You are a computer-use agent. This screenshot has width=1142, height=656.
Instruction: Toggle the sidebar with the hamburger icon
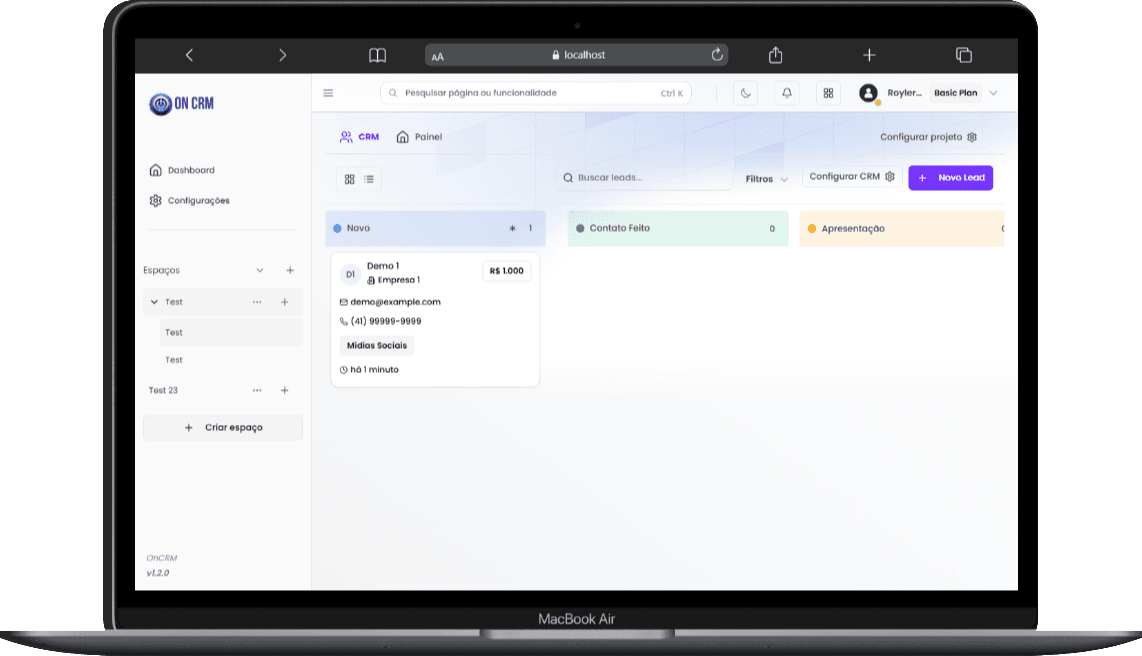tap(328, 92)
